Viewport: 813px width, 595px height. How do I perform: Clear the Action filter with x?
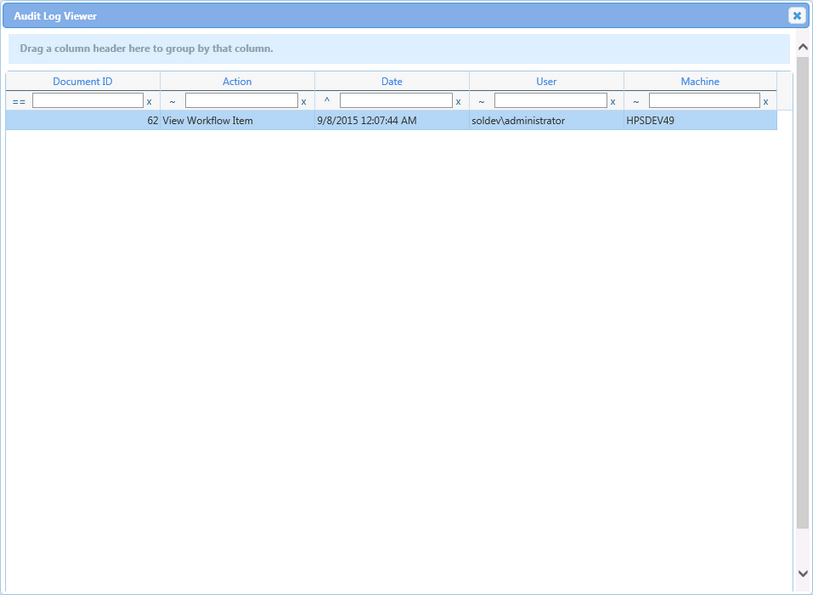304,102
